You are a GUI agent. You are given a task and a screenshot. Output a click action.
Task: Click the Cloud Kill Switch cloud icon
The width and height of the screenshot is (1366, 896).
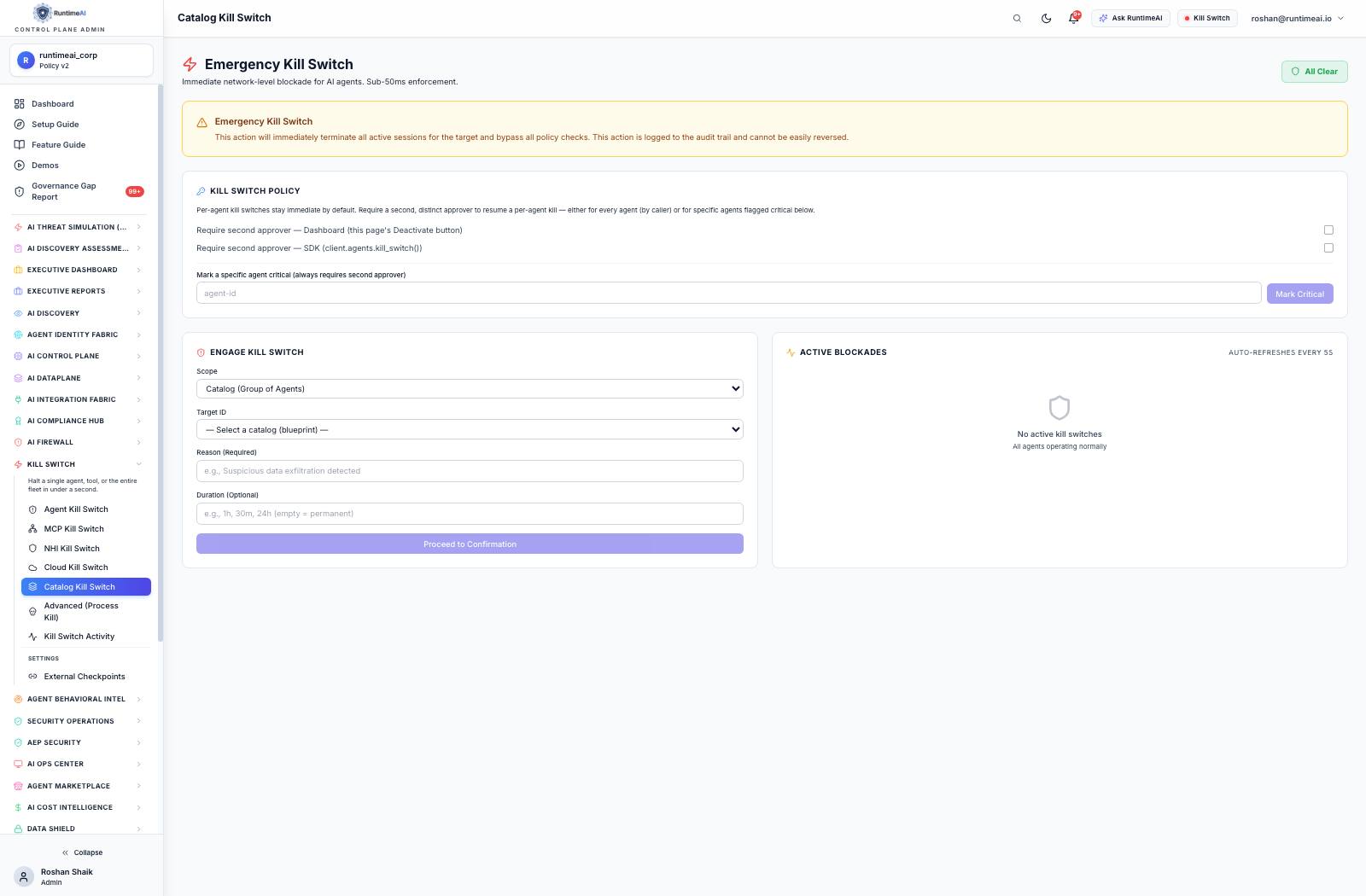pyautogui.click(x=32, y=567)
